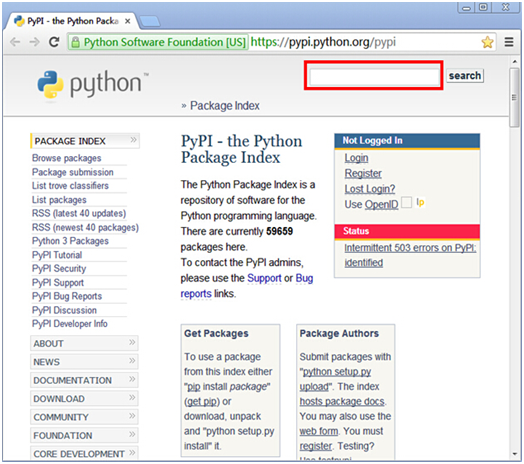
Task: Click the Lost Login? link
Action: (370, 189)
